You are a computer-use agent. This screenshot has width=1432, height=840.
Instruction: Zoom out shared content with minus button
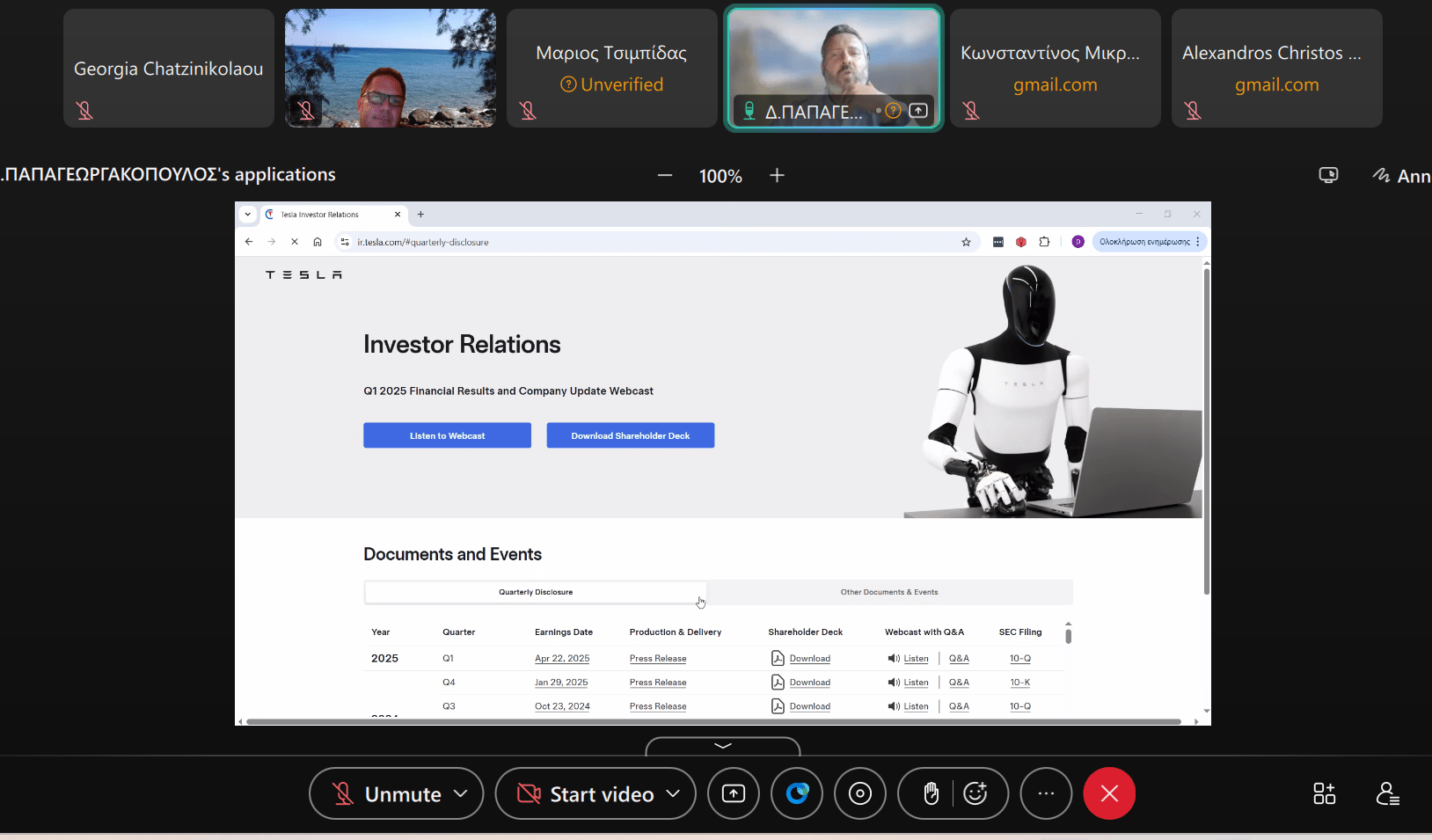pos(665,176)
